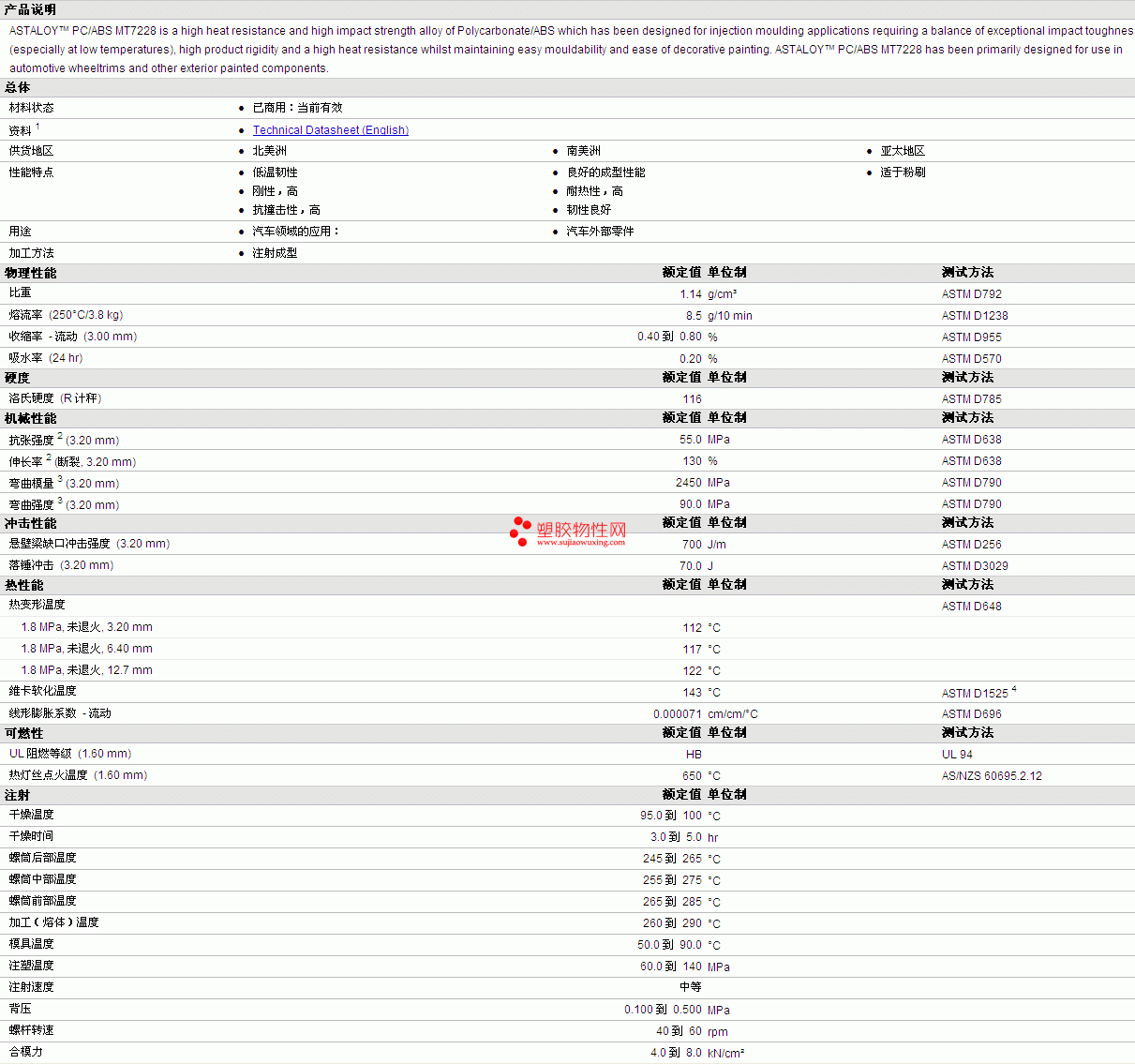Select the 弯曲强度 value 90.0
The width and height of the screenshot is (1135, 1064).
pos(691,504)
